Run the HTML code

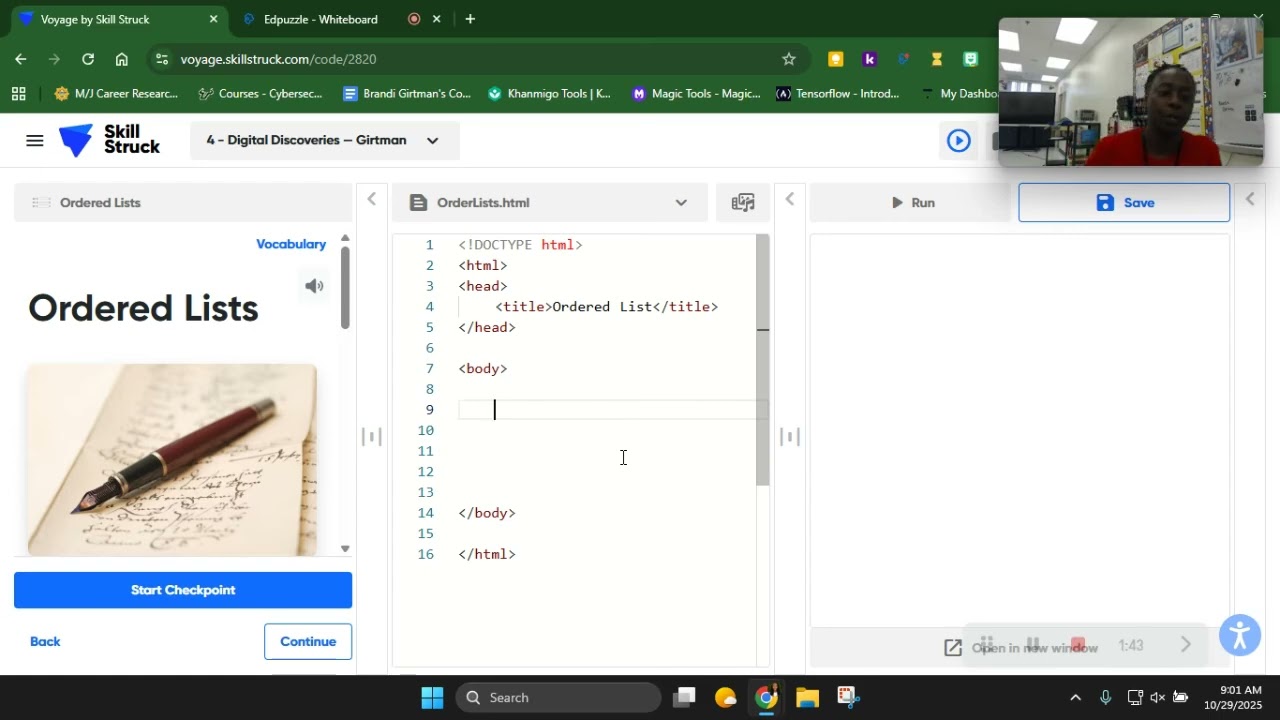point(912,203)
